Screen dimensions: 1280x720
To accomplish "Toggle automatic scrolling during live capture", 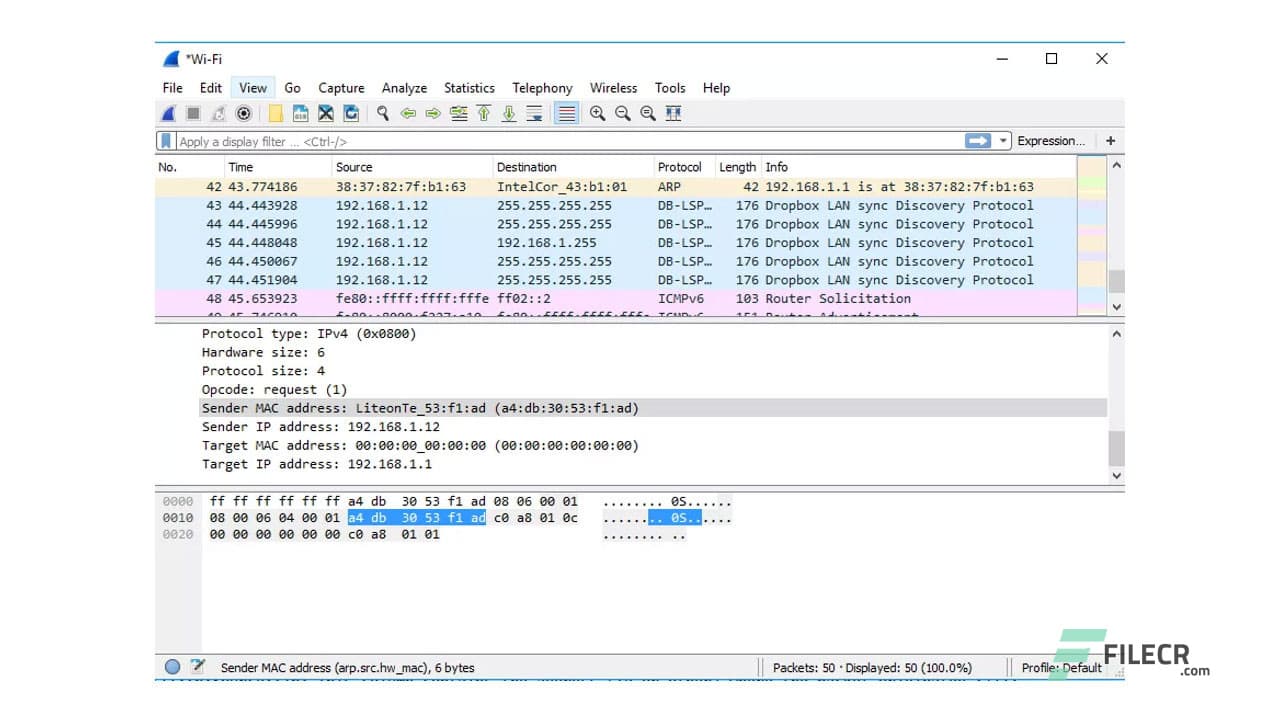I will (x=535, y=113).
